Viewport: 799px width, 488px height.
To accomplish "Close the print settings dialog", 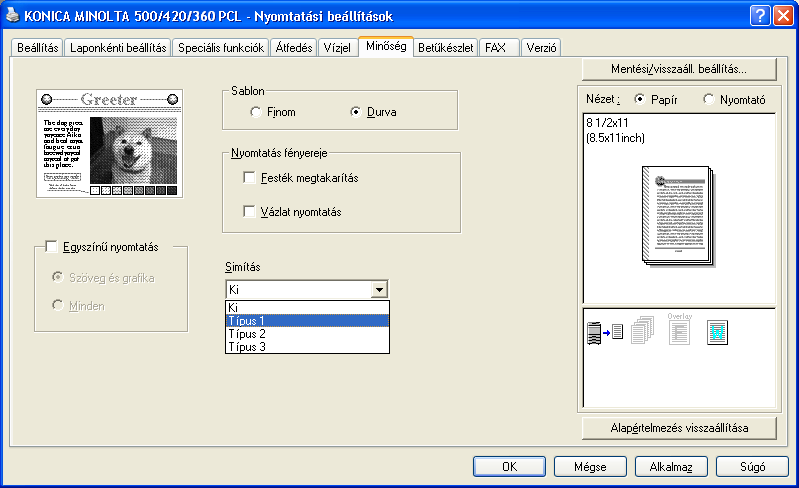I will pyautogui.click(x=783, y=16).
